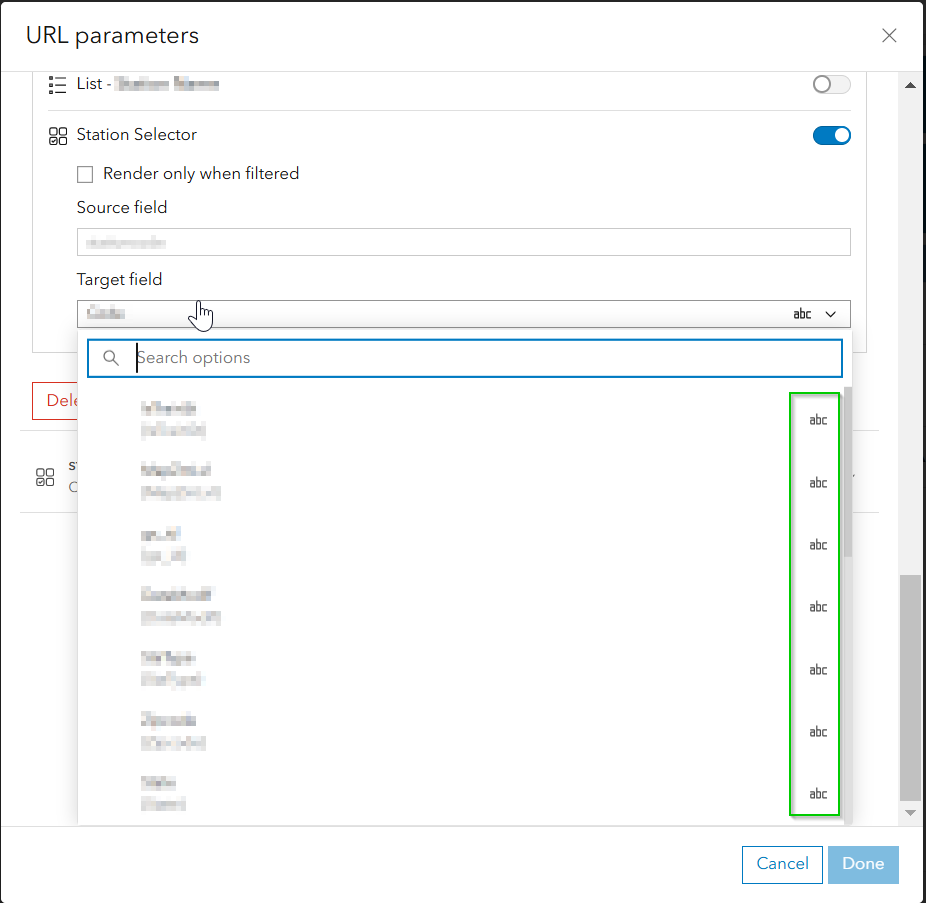Click the List widget icon
926x903 pixels.
click(x=57, y=84)
